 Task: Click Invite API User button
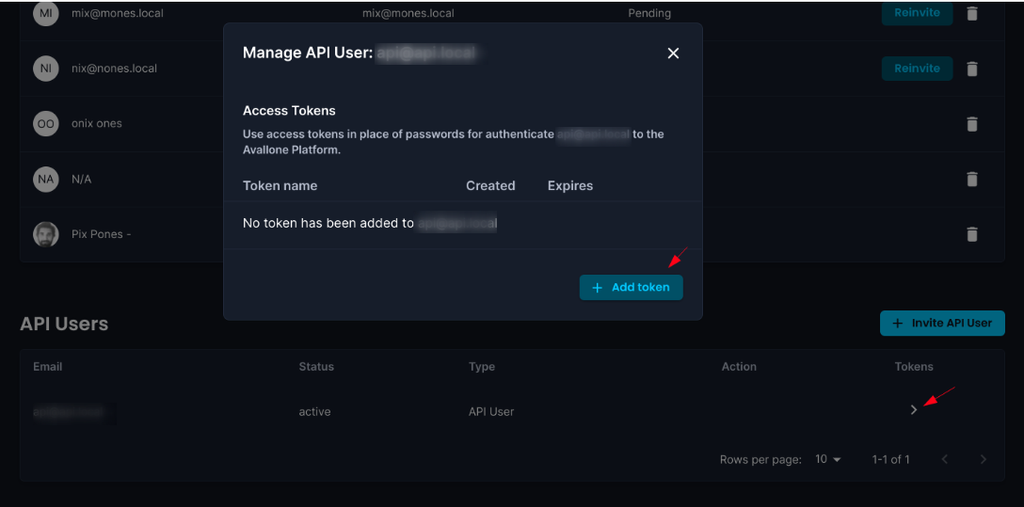click(x=942, y=323)
